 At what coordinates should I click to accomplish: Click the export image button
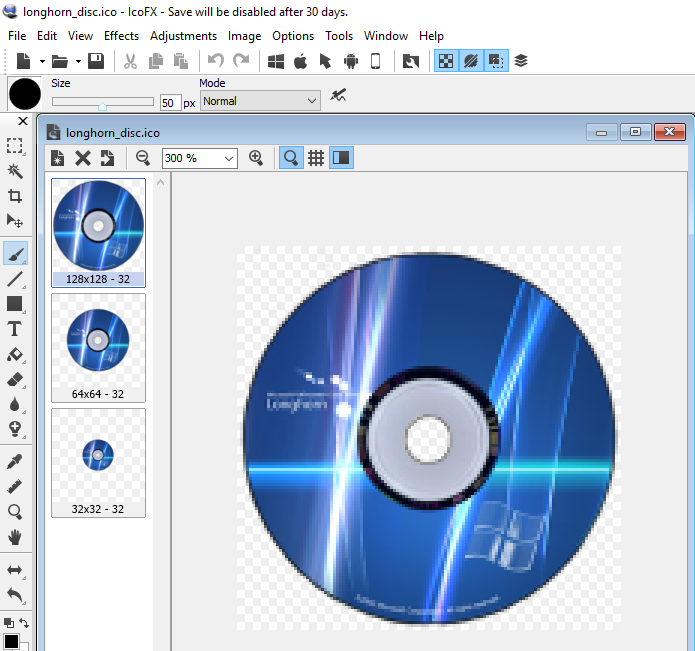(x=107, y=158)
